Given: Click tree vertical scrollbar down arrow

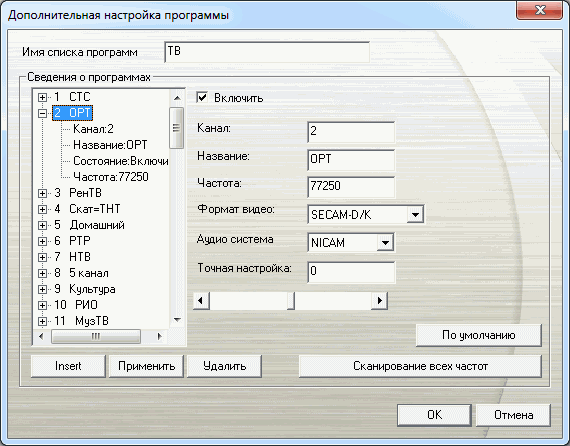Looking at the screenshot, I should click(x=177, y=320).
